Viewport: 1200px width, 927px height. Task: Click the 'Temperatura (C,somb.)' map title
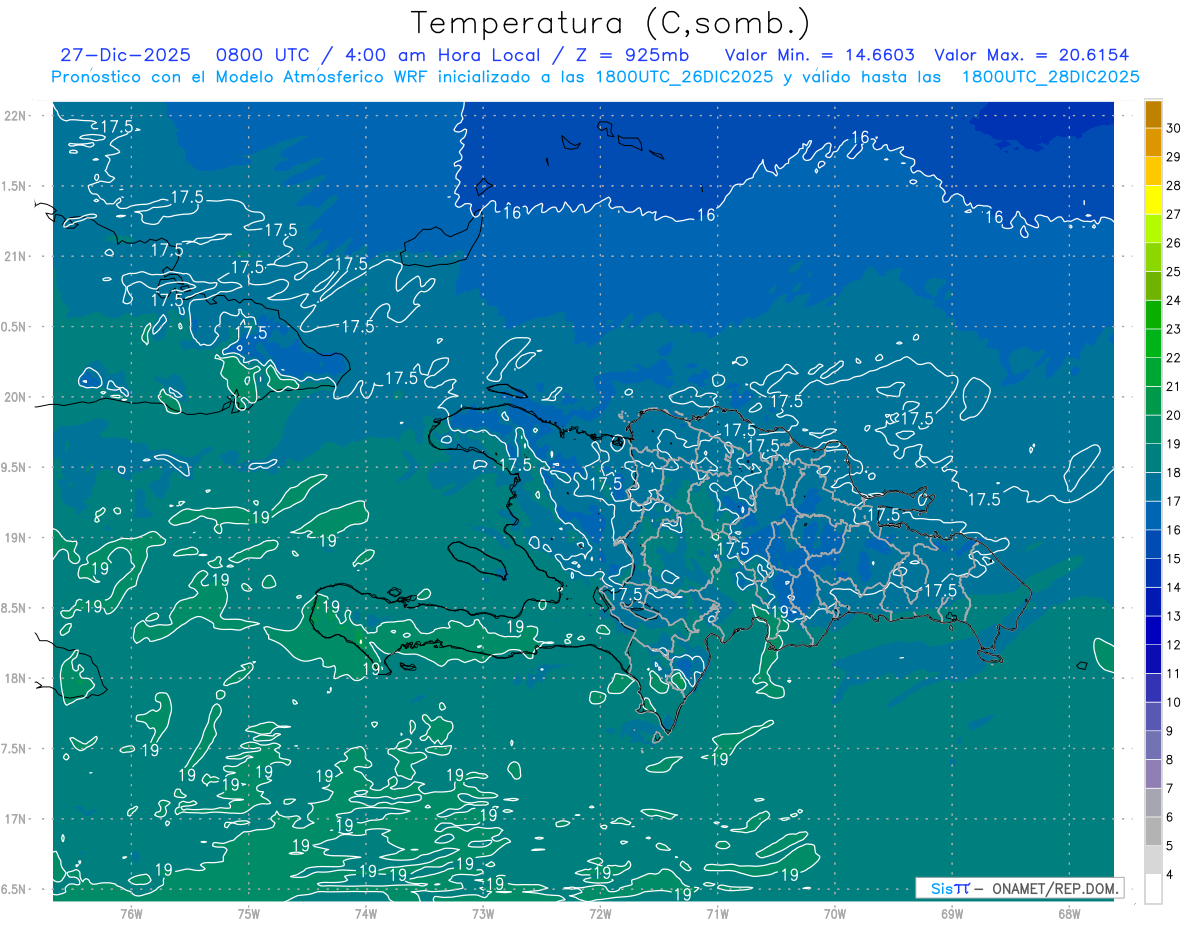(611, 23)
